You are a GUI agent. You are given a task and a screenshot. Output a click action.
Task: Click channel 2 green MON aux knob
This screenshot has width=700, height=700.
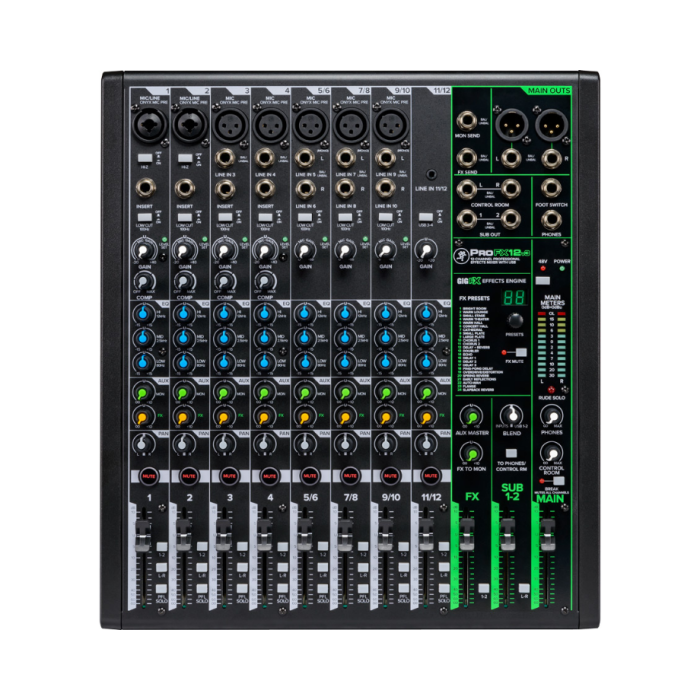pos(183,394)
